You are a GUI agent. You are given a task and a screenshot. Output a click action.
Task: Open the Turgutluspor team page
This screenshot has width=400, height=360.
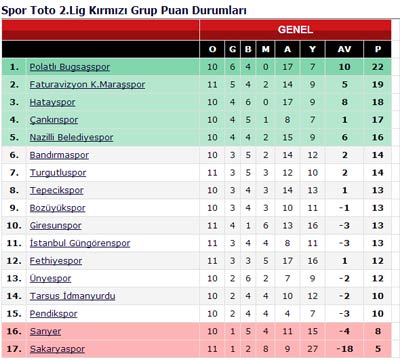pos(58,173)
